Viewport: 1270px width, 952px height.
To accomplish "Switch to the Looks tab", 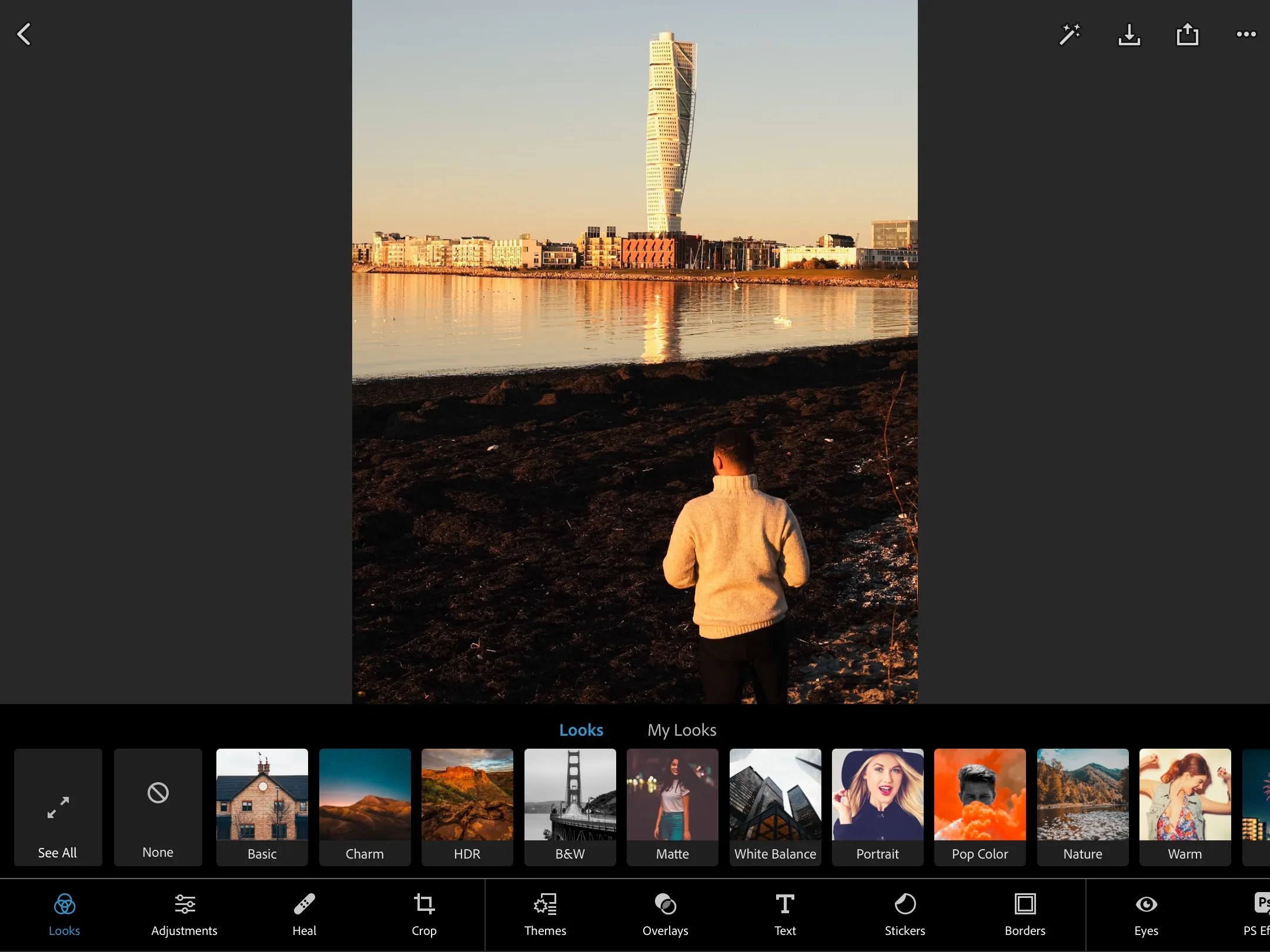I will pyautogui.click(x=581, y=730).
